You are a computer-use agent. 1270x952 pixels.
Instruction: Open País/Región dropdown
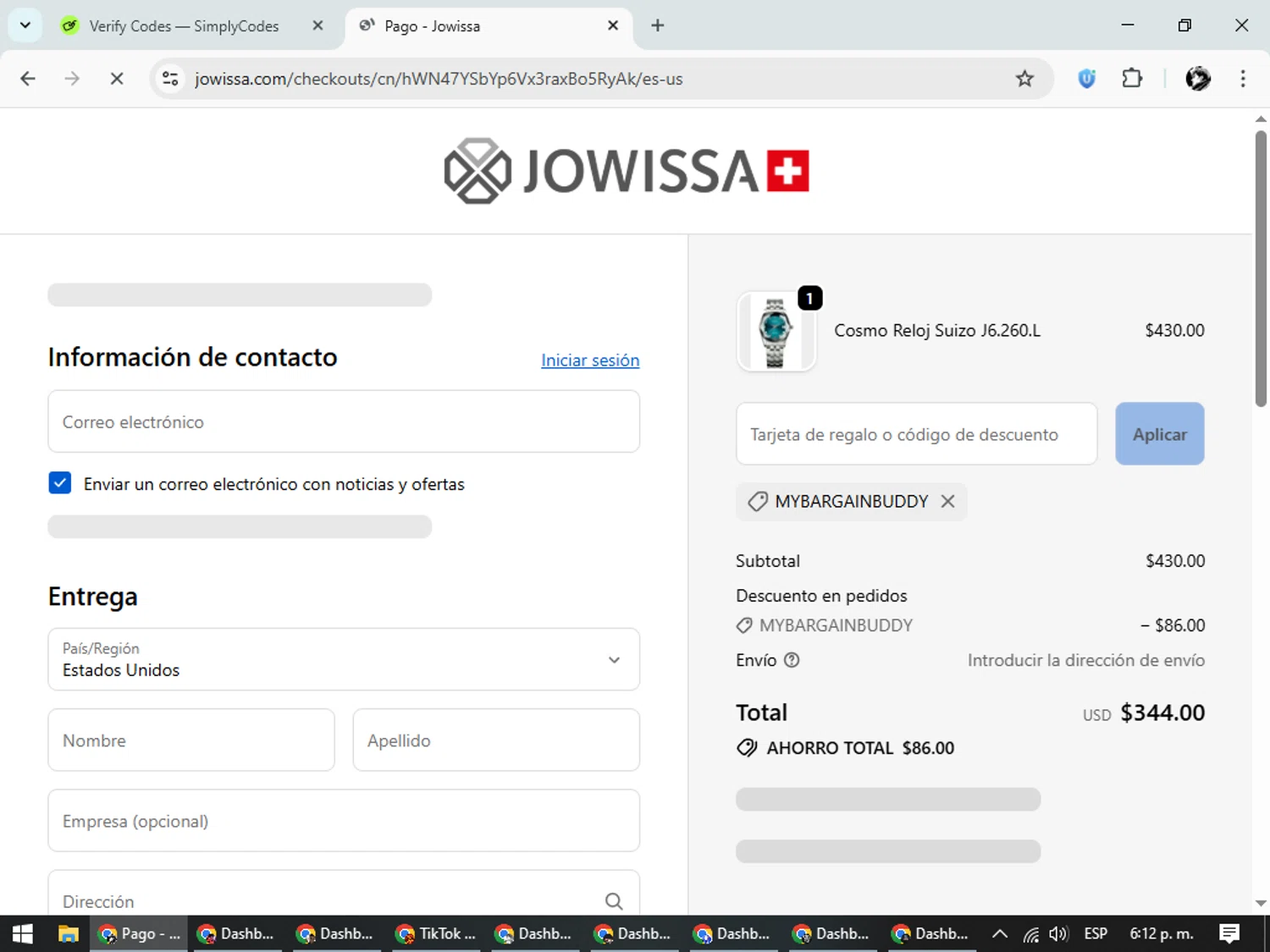coord(344,659)
